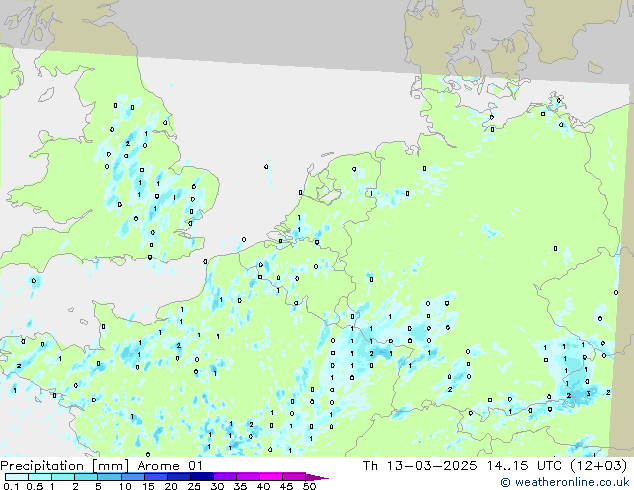Click the '0.1' legend scale value

(11, 486)
